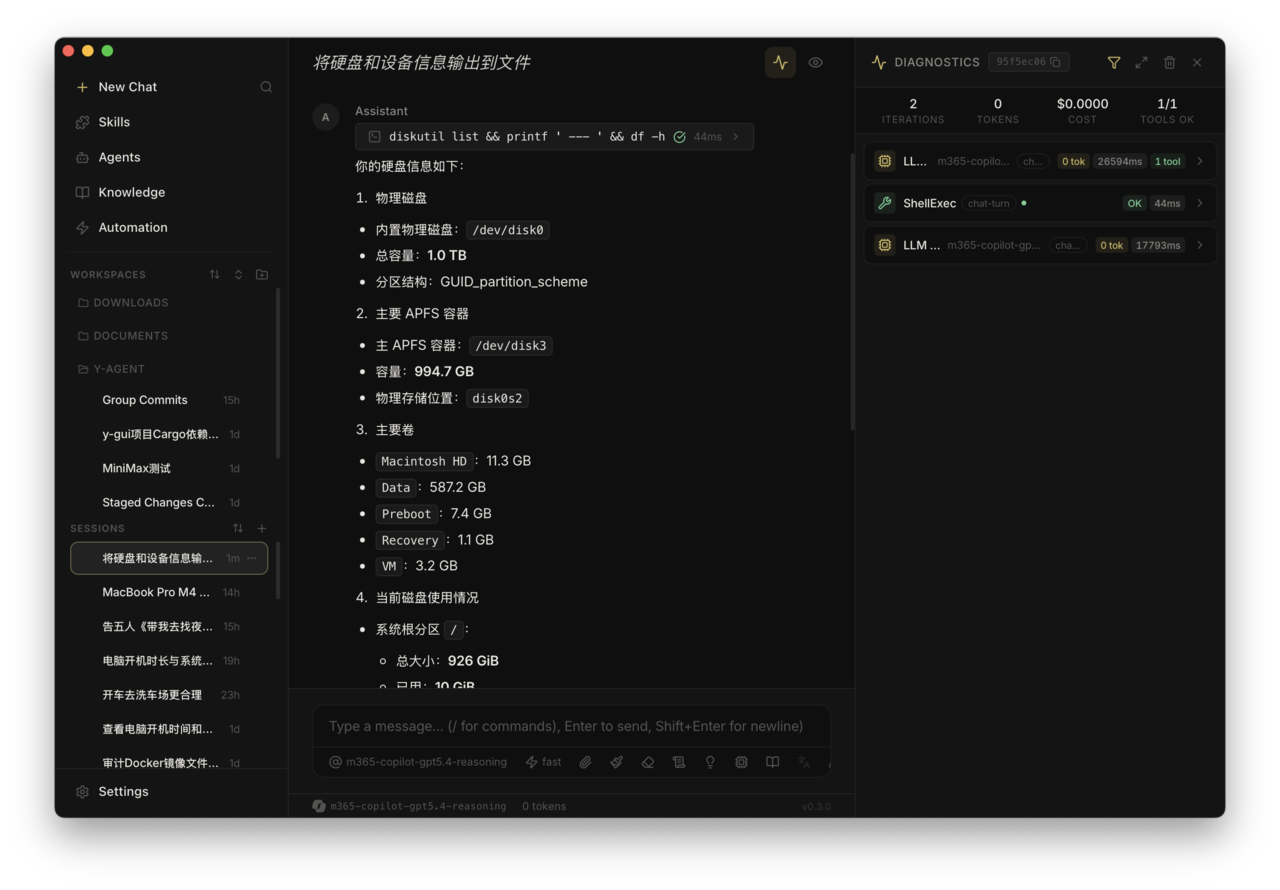The height and width of the screenshot is (890, 1280).
Task: Toggle the eye visibility icon in chat header
Action: pos(816,62)
